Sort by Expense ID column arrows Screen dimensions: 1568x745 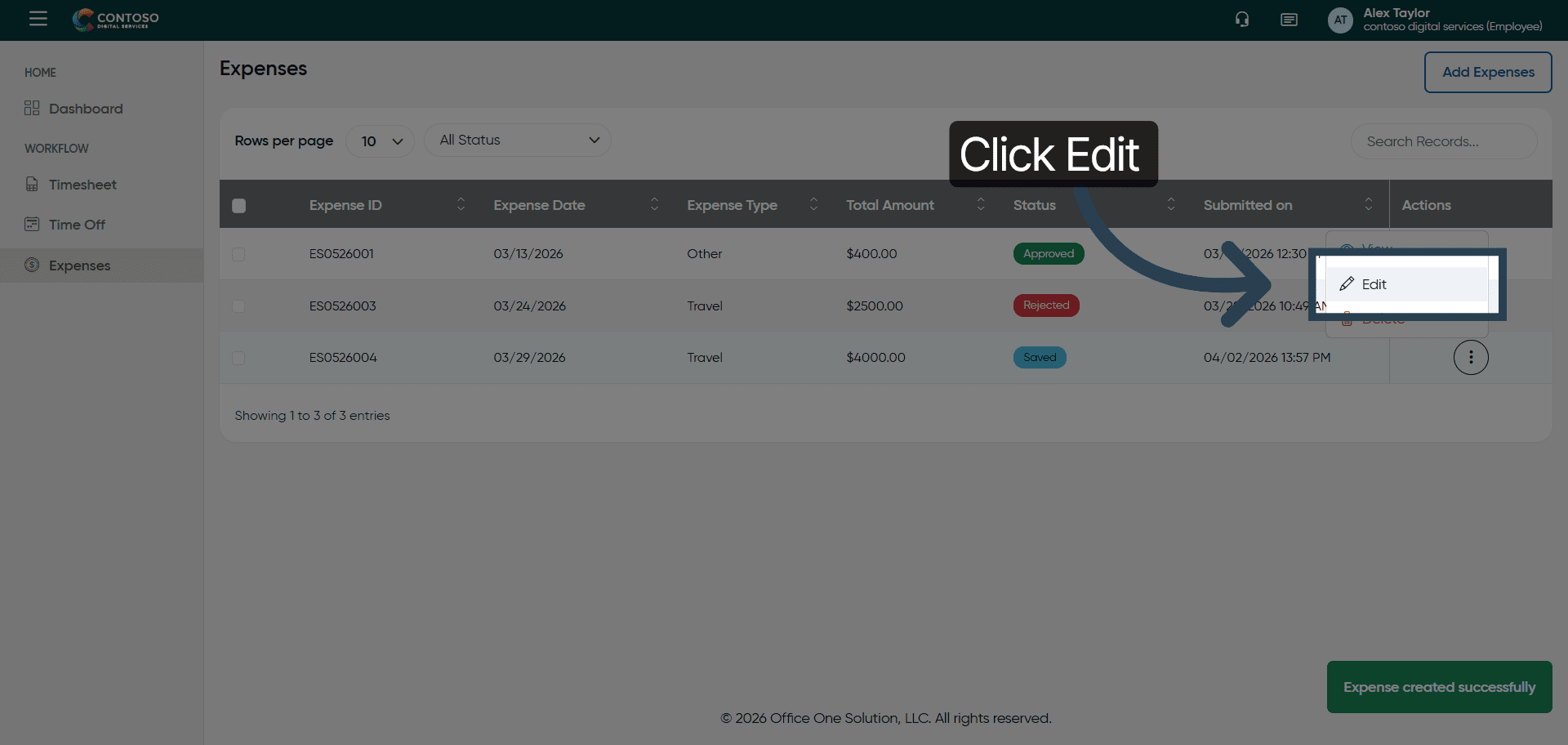click(x=461, y=204)
